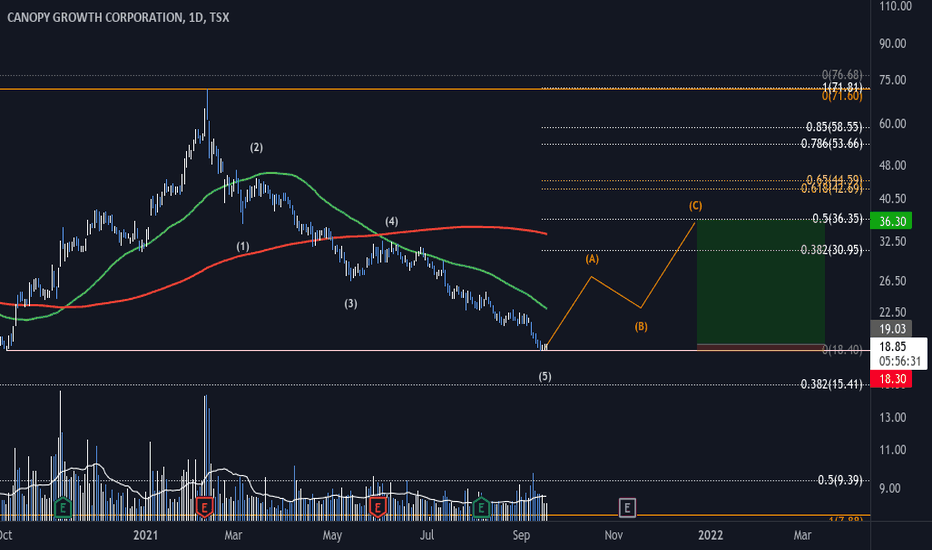
Task: Click the 0.382(15.41) Fibonacci level label
Action: coord(832,384)
